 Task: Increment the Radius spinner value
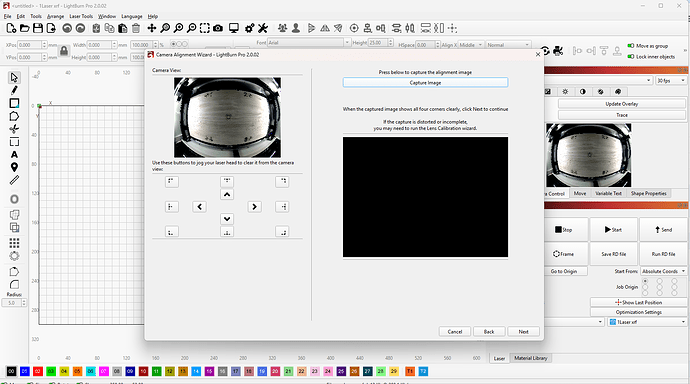(x=24, y=301)
